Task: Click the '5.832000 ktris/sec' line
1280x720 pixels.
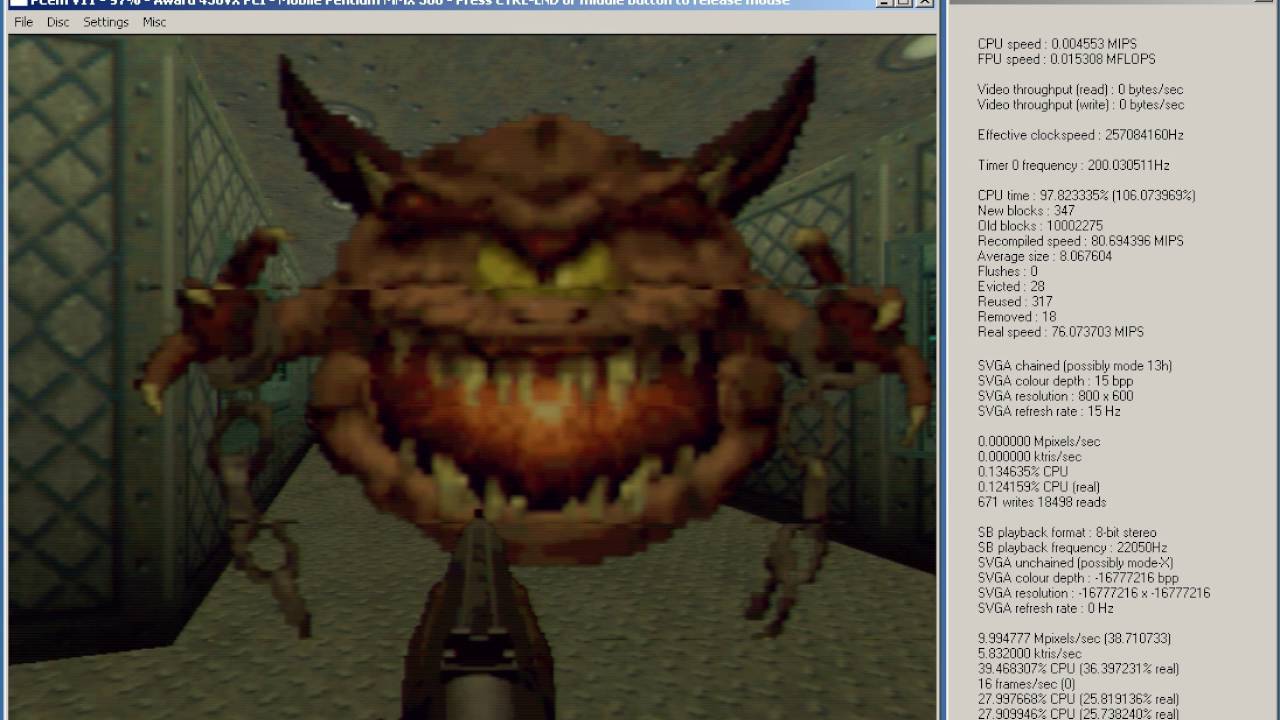Action: point(1030,654)
